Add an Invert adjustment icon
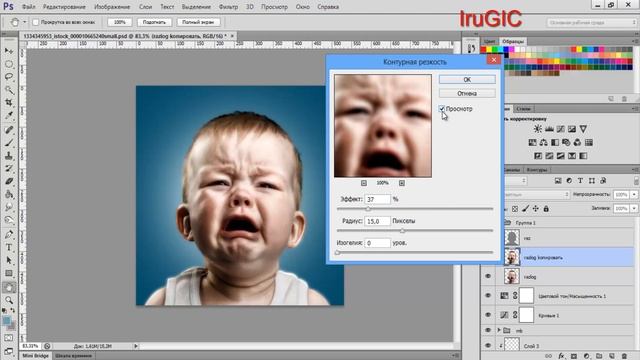 pyautogui.click(x=538, y=156)
